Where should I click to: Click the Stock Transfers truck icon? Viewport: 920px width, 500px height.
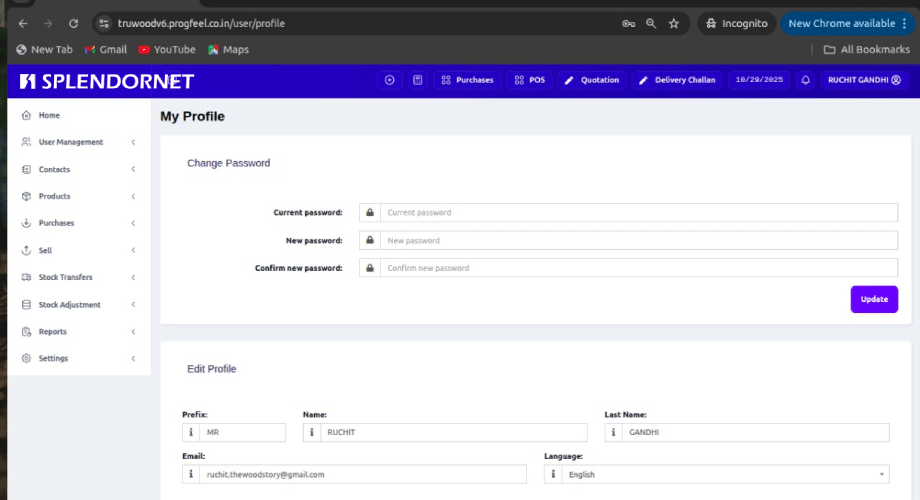27,277
